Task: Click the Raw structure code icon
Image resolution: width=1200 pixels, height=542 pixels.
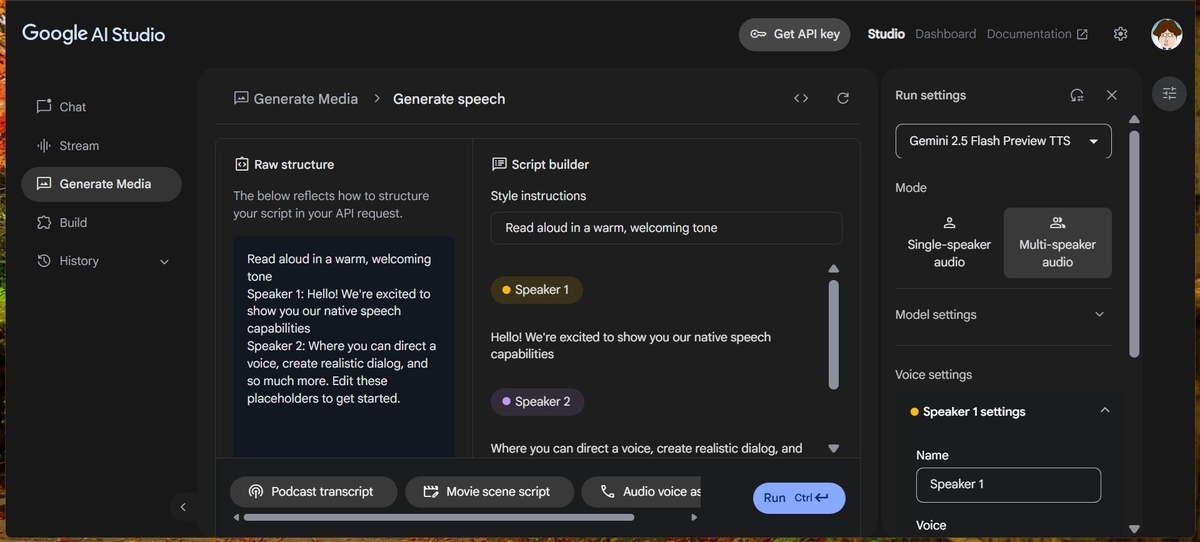Action: click(x=241, y=165)
